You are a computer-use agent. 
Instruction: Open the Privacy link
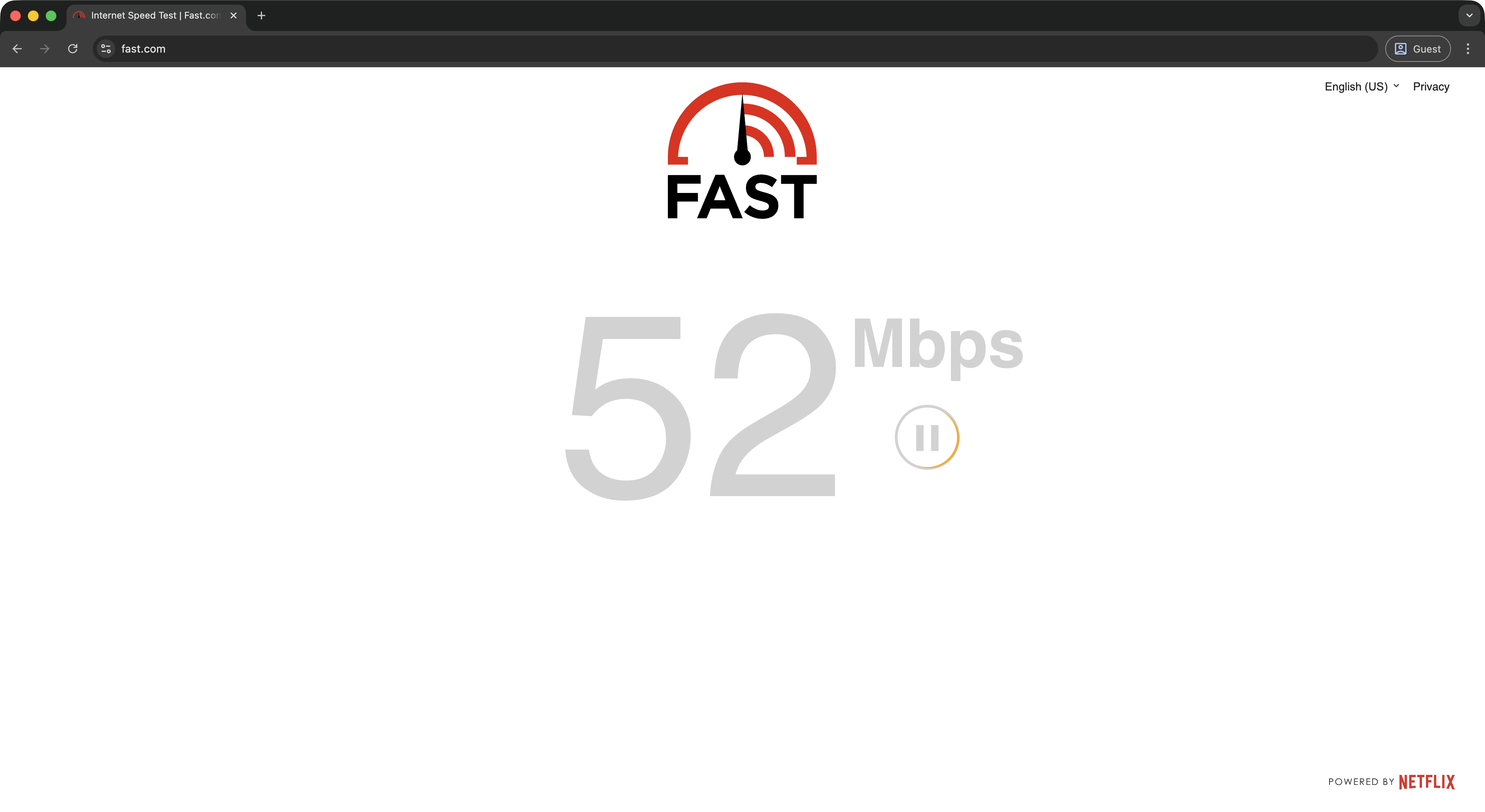(x=1431, y=87)
